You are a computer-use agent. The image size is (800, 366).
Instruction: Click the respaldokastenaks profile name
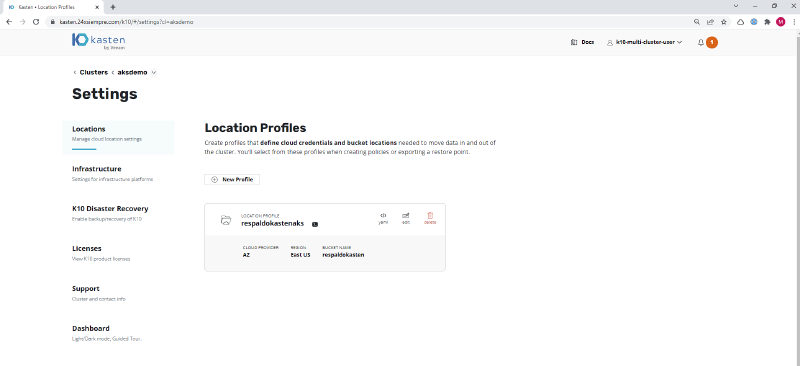272,224
